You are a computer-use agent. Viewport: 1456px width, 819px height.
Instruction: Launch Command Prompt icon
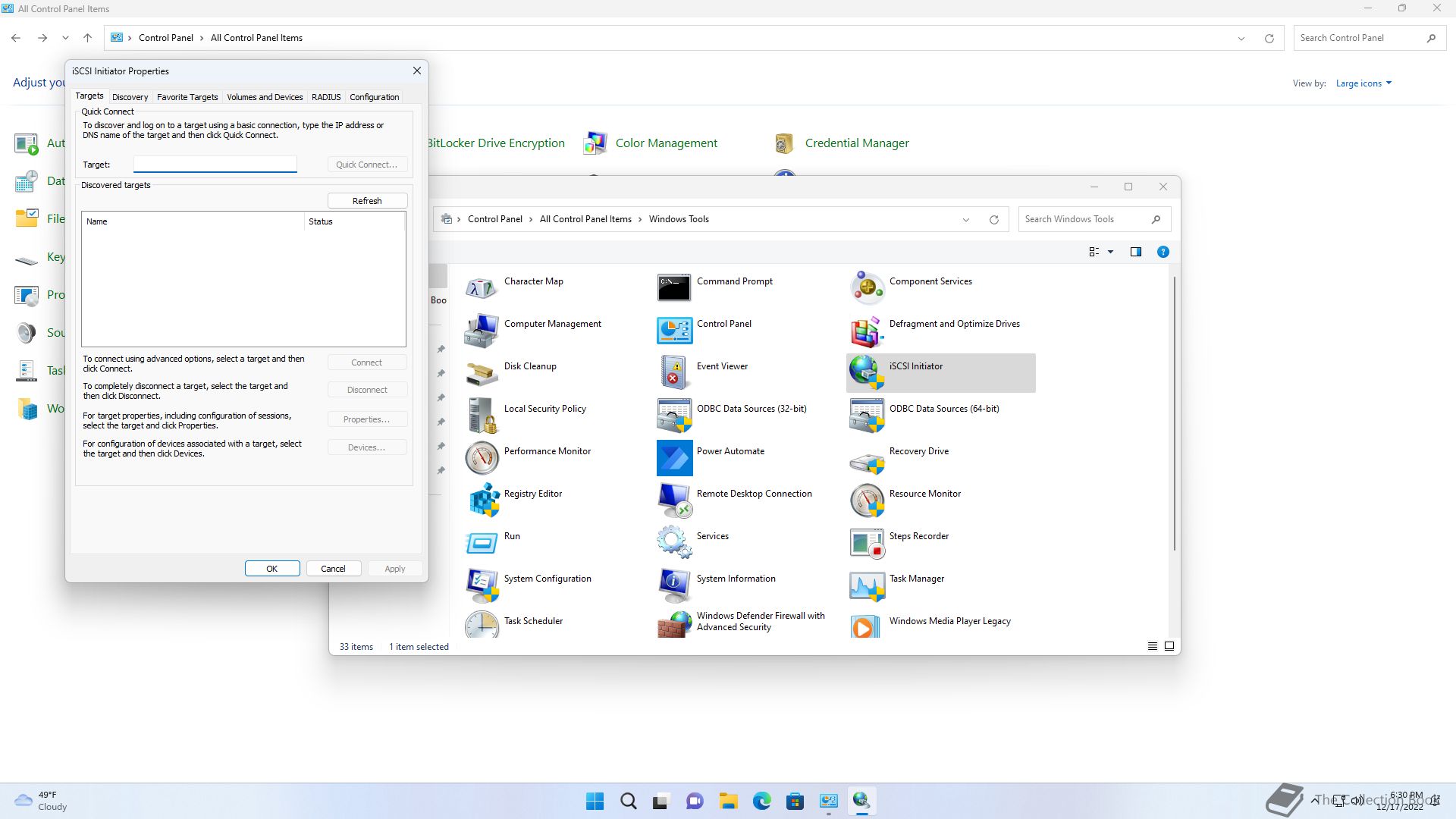[x=674, y=288]
